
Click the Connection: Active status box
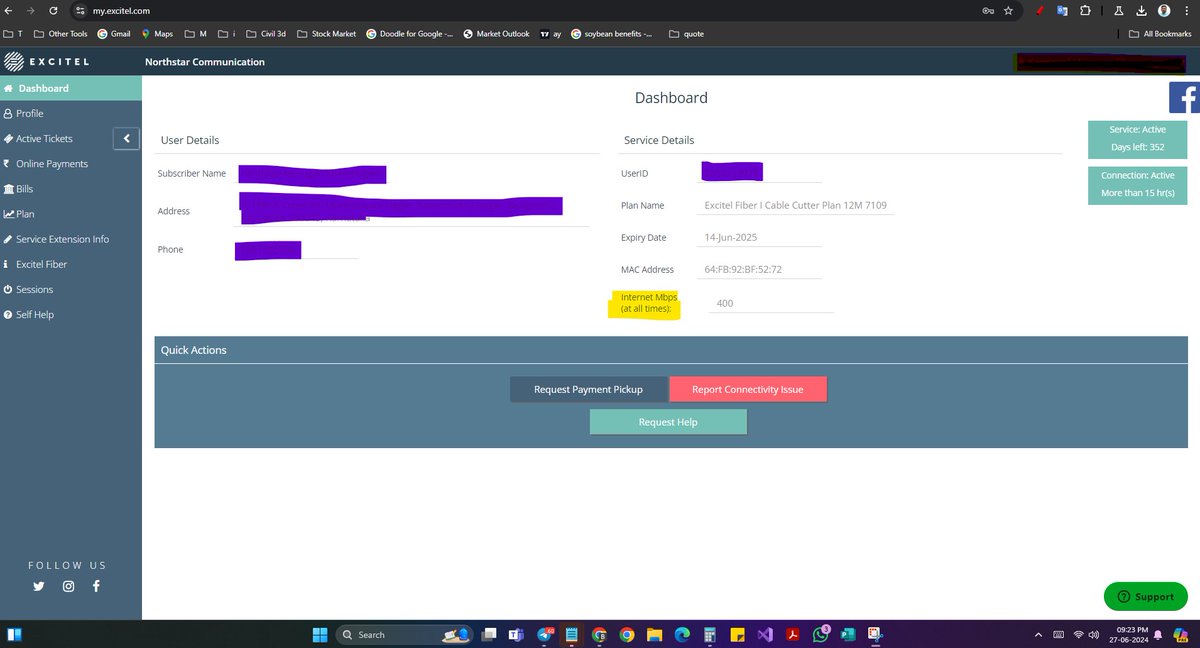coord(1138,184)
